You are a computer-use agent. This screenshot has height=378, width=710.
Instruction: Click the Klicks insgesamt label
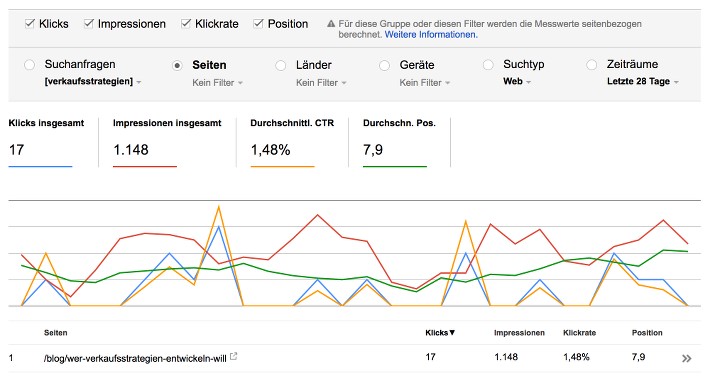(x=46, y=123)
